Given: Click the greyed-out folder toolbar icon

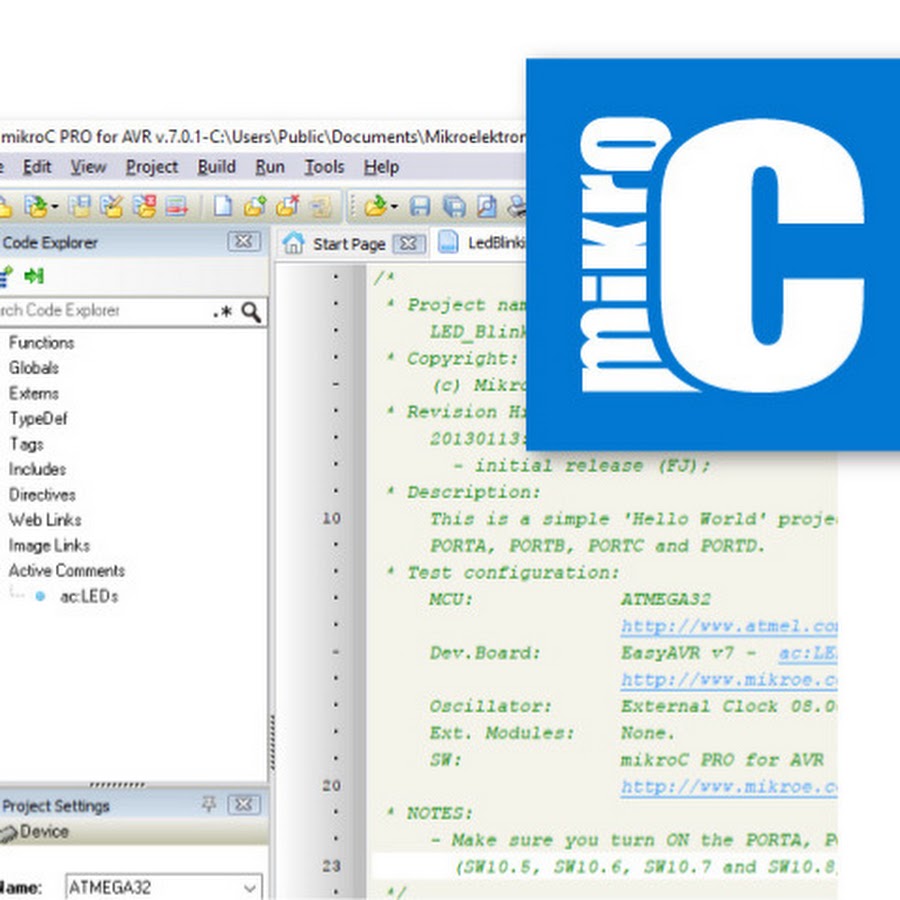Looking at the screenshot, I should click(320, 206).
